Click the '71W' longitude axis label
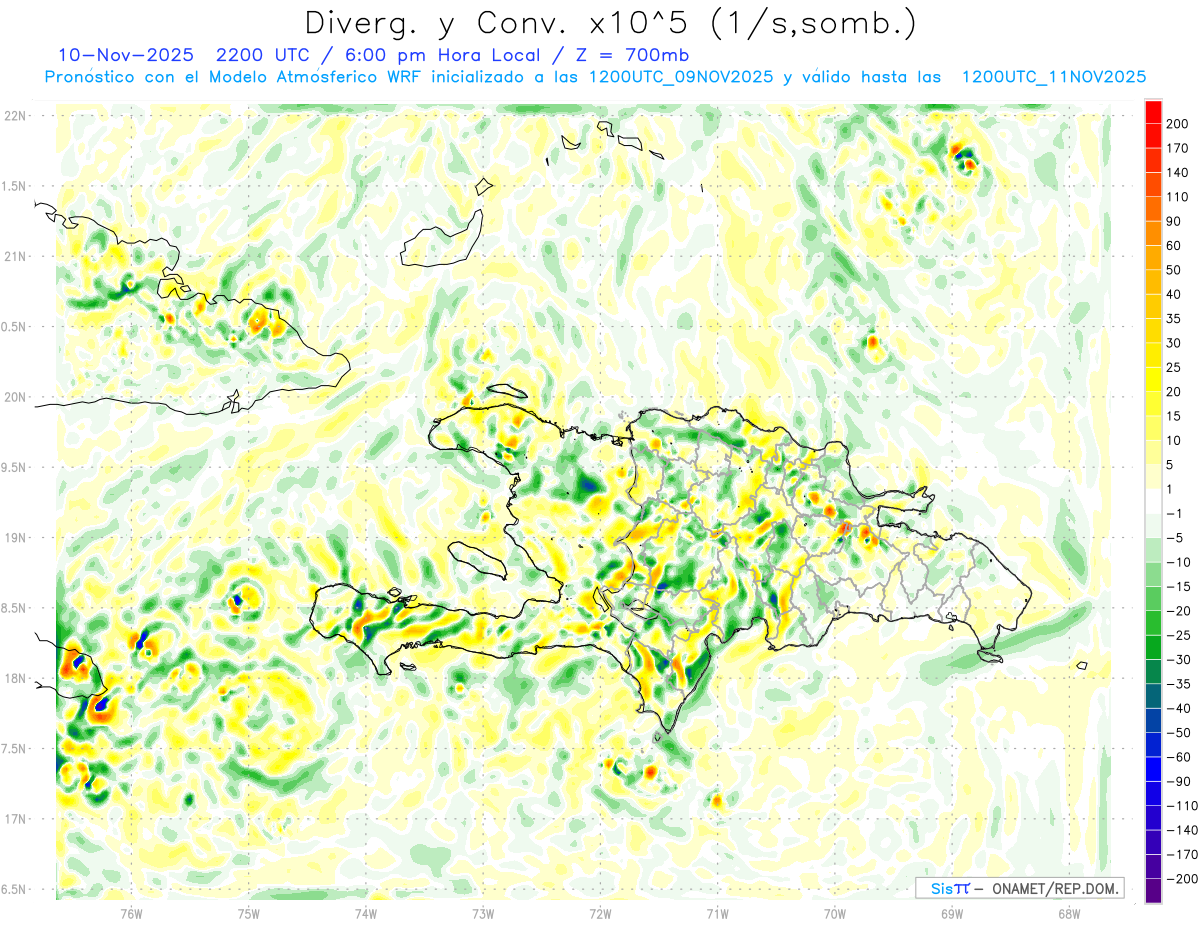 [717, 913]
